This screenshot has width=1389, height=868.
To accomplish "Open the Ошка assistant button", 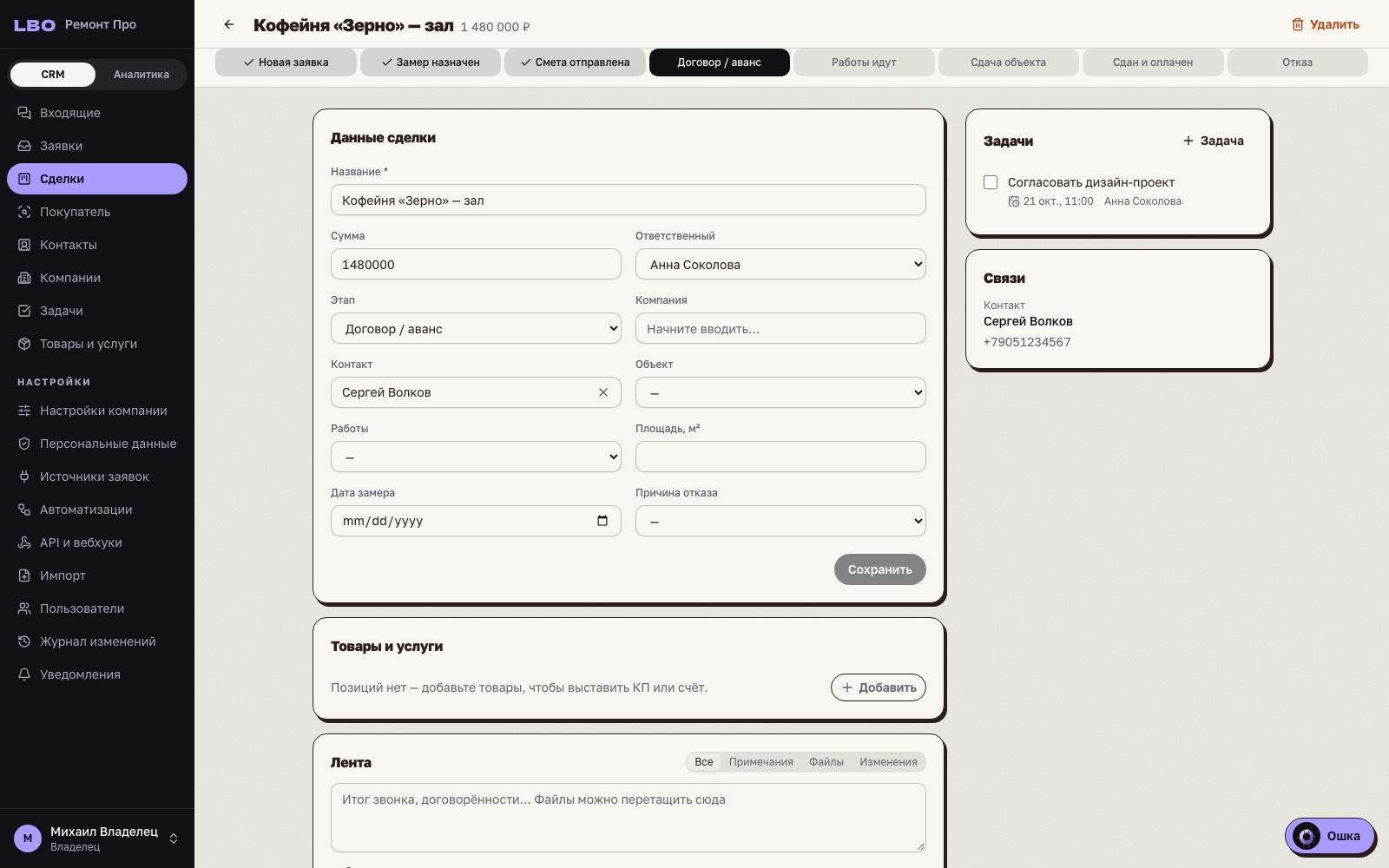I will 1329,836.
